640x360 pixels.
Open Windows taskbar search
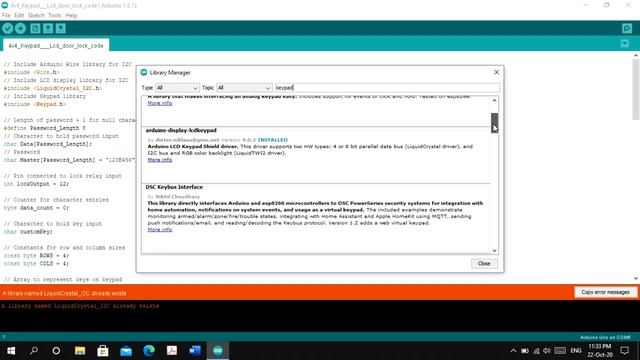pyautogui.click(x=34, y=351)
